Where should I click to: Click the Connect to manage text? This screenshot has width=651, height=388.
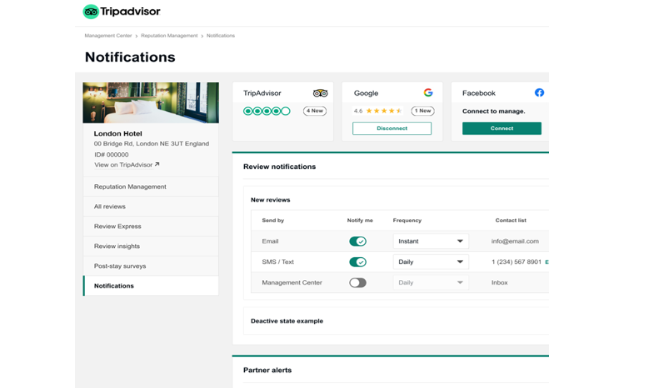[494, 111]
